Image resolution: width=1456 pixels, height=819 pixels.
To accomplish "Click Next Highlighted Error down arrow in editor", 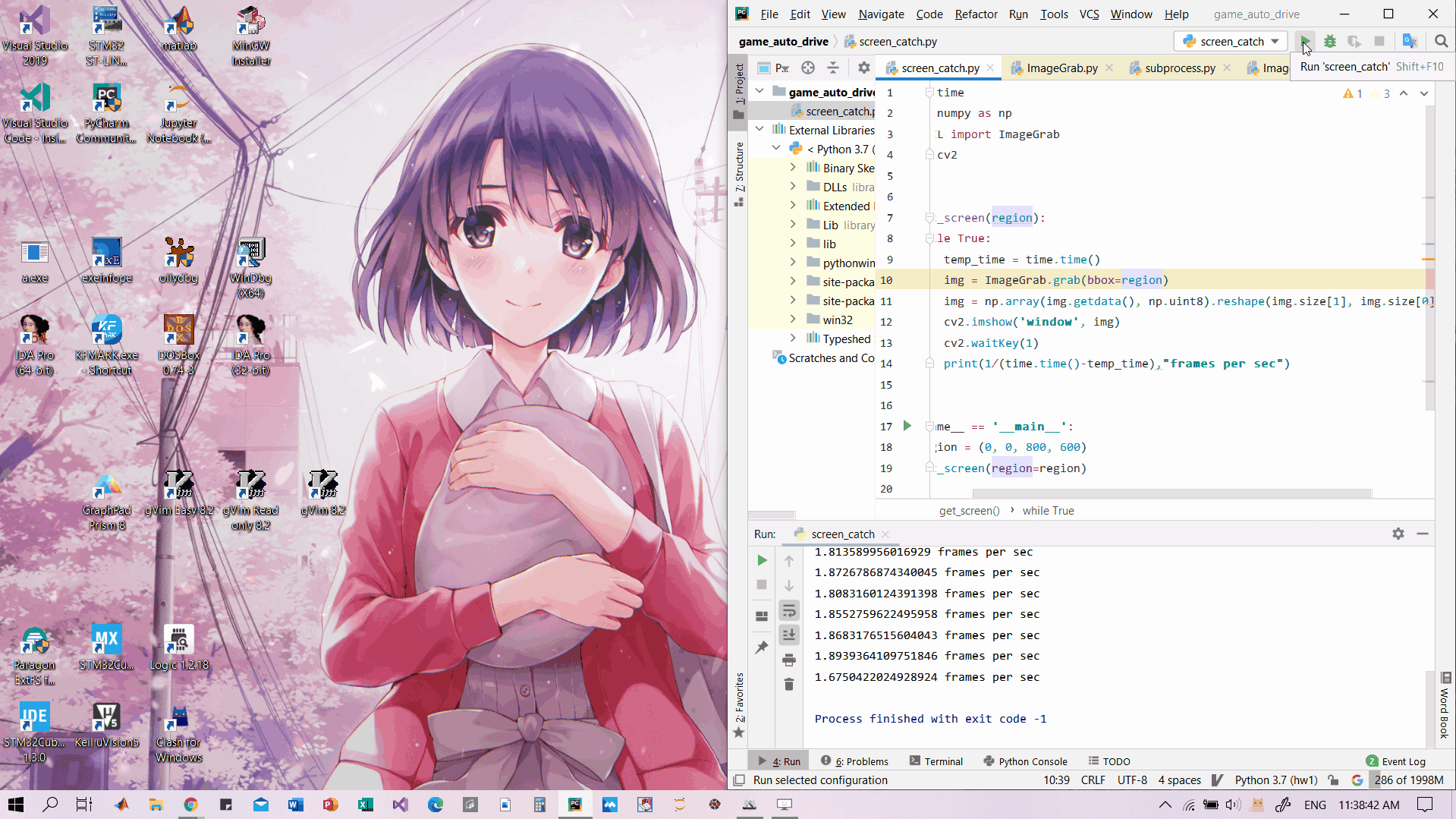I will 1424,93.
